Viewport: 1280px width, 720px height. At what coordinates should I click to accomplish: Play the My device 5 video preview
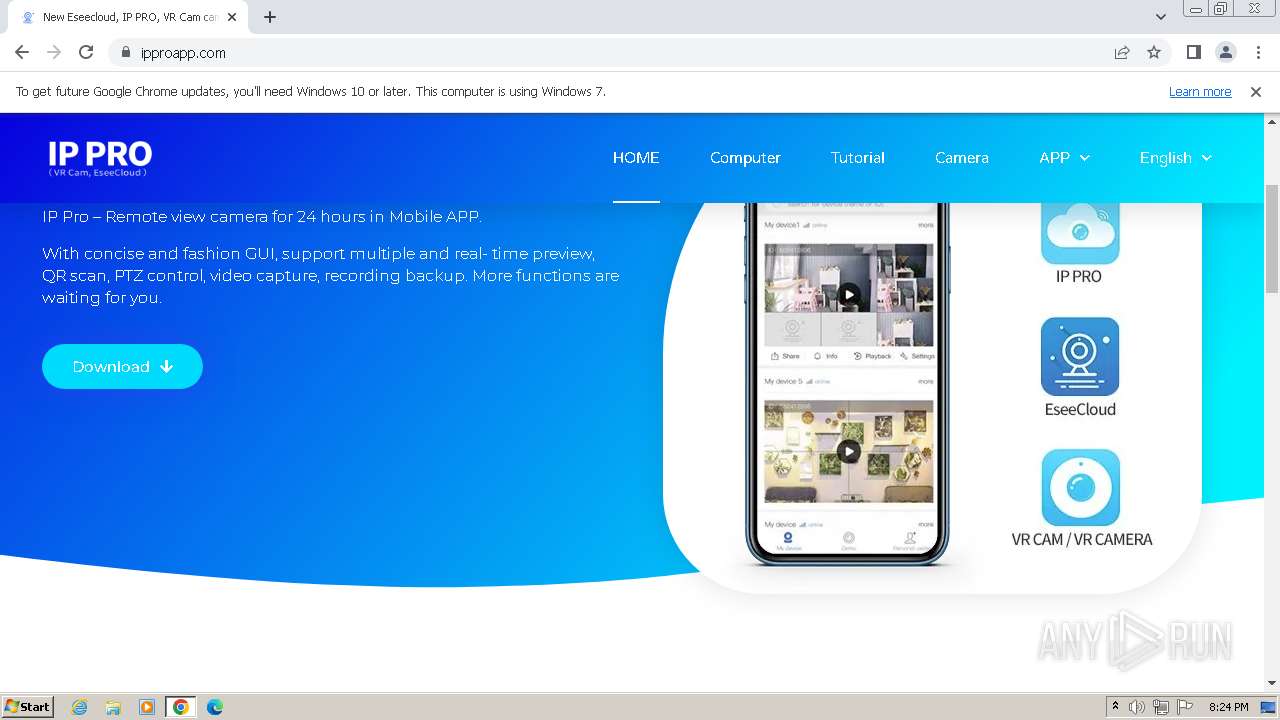(x=848, y=452)
